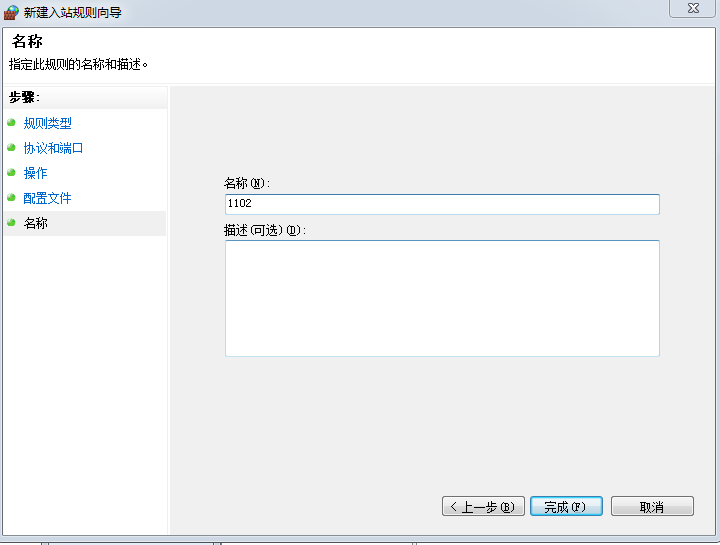Click the green bullet beside 规则类型
The image size is (720, 545).
click(11, 123)
